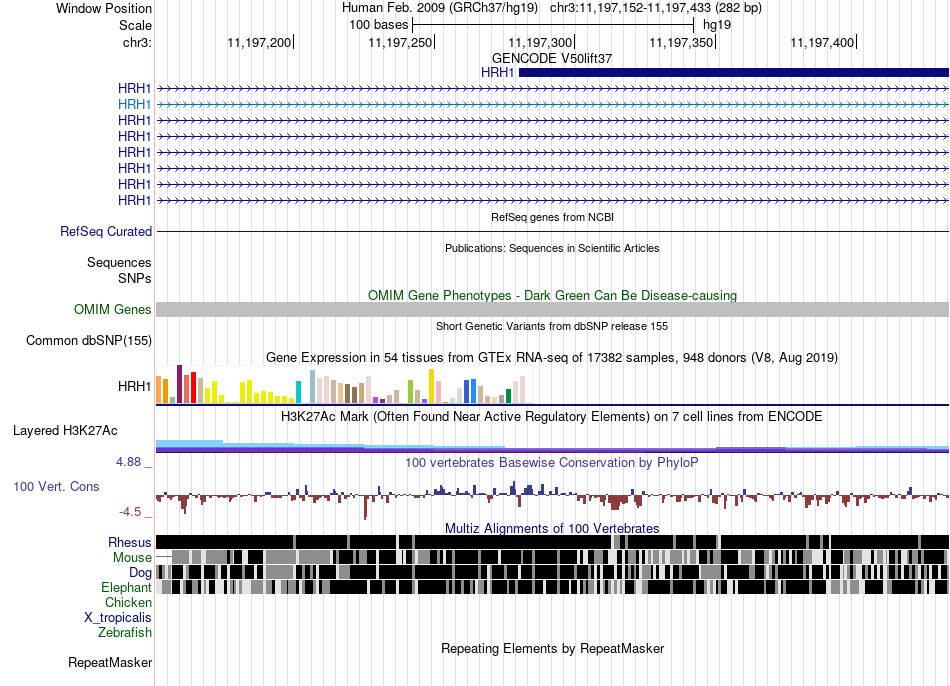Click the 'Chicken' alignment label
Viewport: 950px width, 686px height.
[x=128, y=602]
